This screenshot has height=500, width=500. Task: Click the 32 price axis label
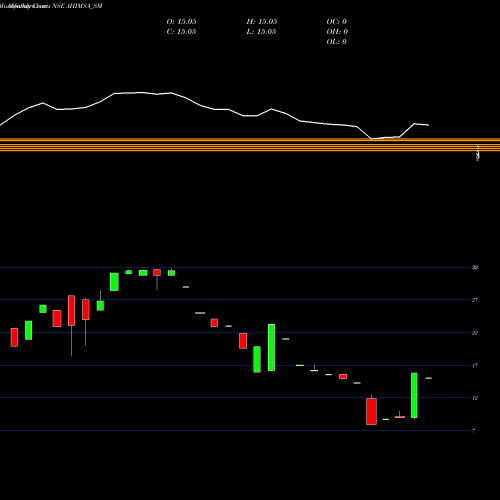coord(475,267)
